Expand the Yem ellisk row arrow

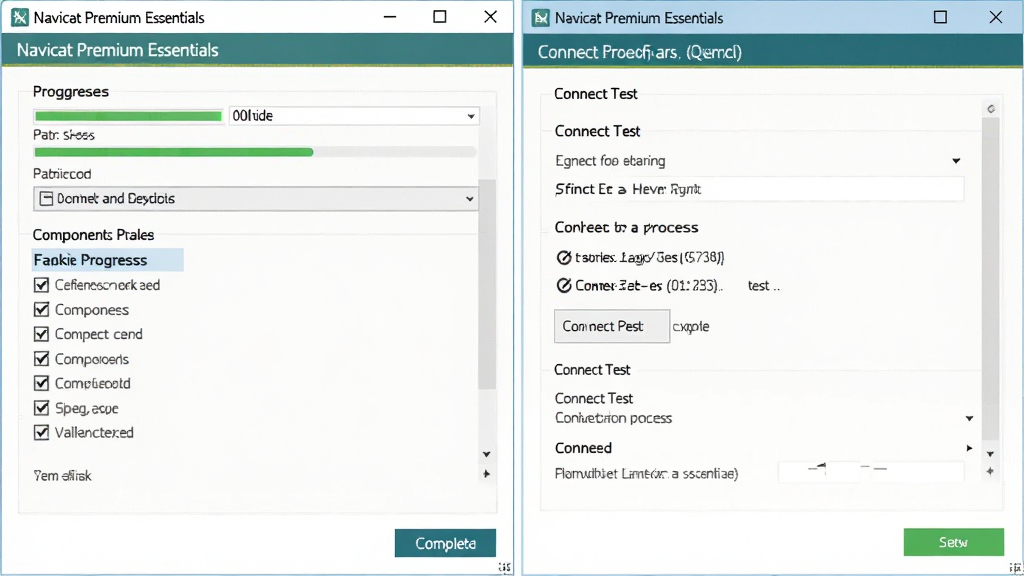[487, 474]
